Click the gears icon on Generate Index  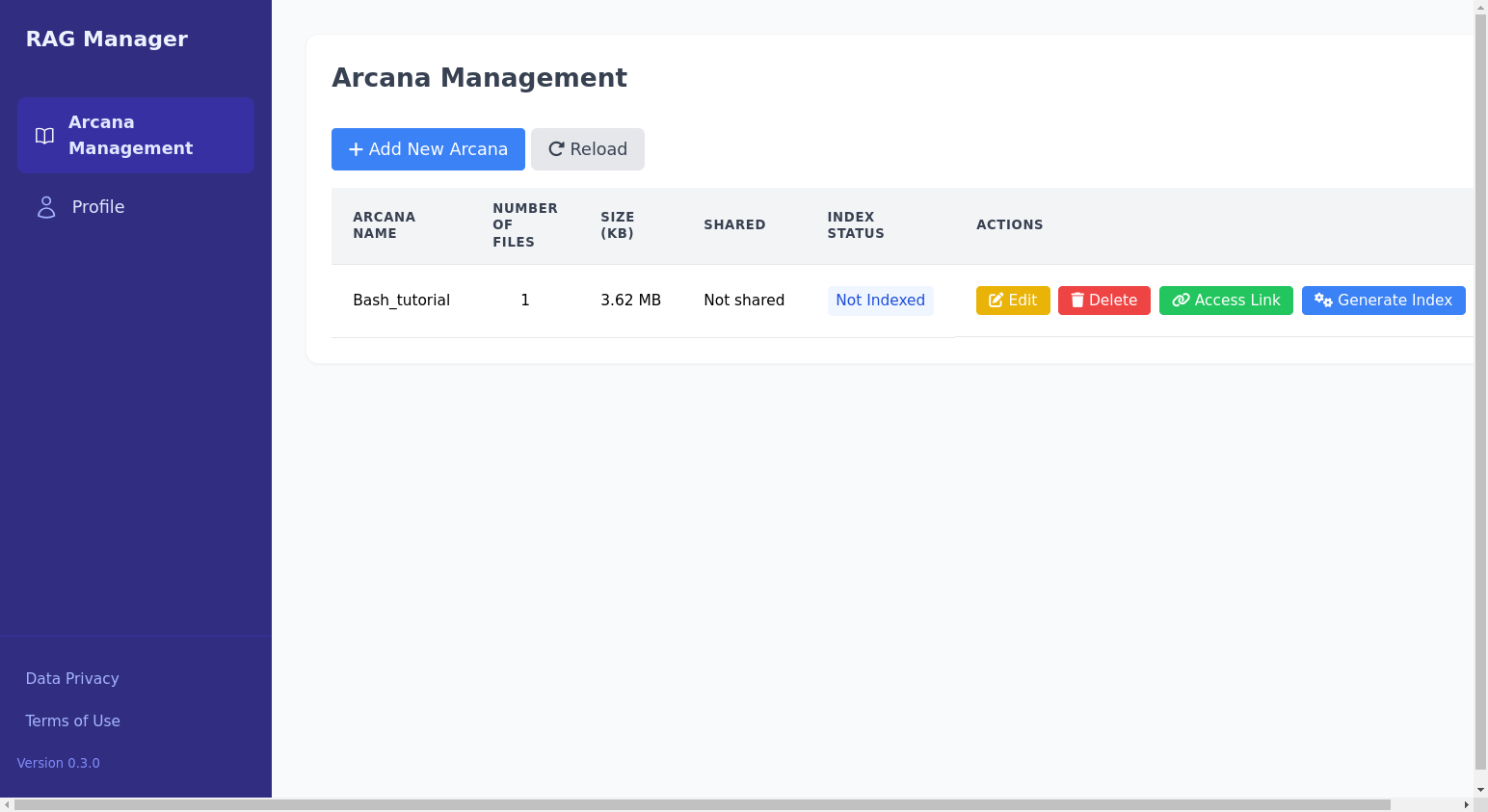tap(1323, 301)
